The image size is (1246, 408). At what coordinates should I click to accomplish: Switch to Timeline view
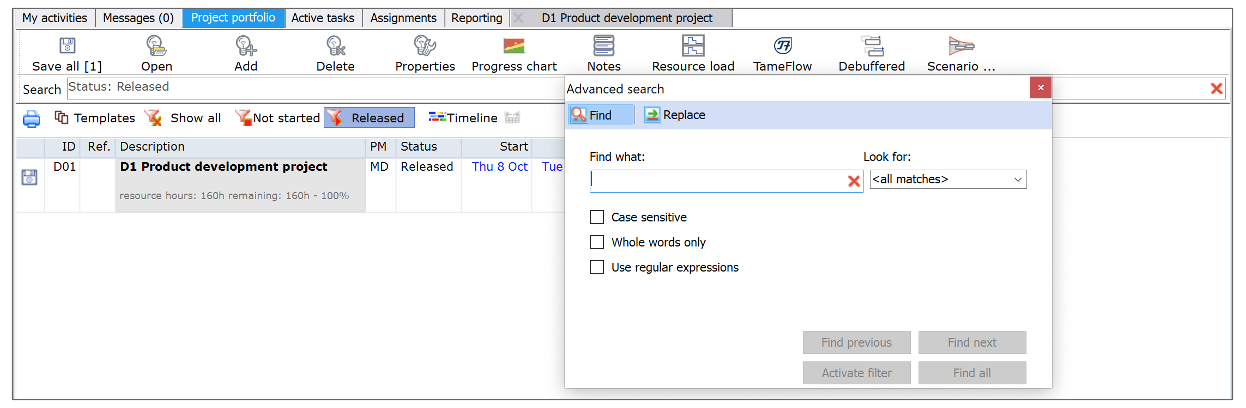tap(462, 118)
